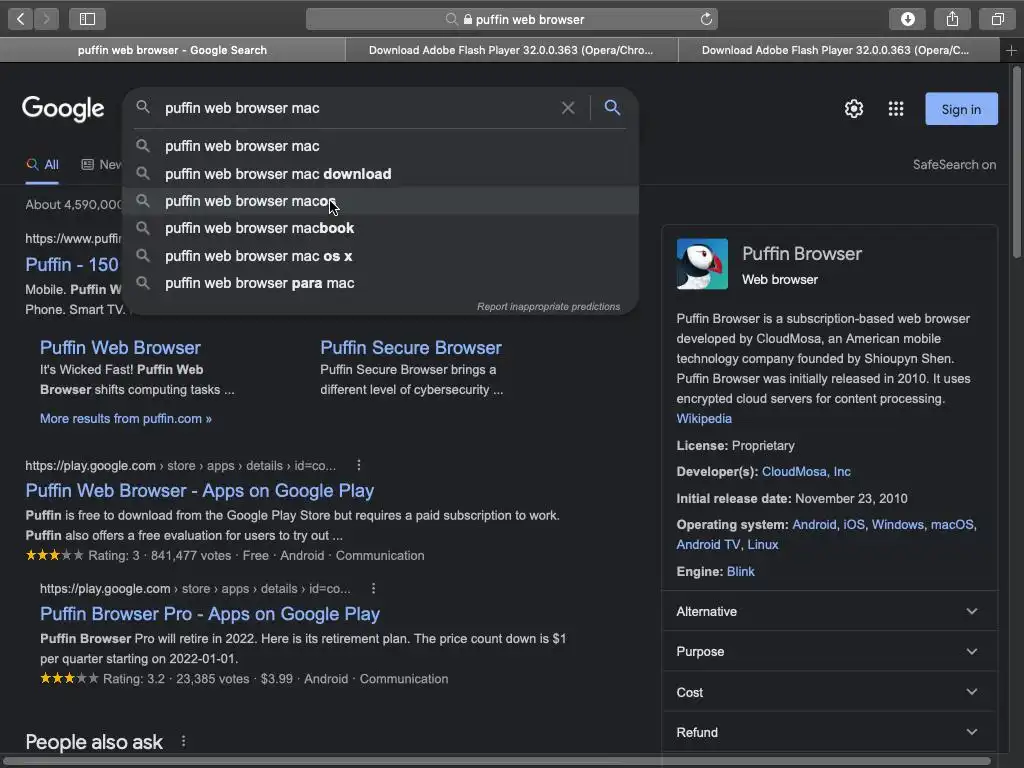Toggle the Safari sidebar button
The height and width of the screenshot is (768, 1024).
(x=88, y=19)
